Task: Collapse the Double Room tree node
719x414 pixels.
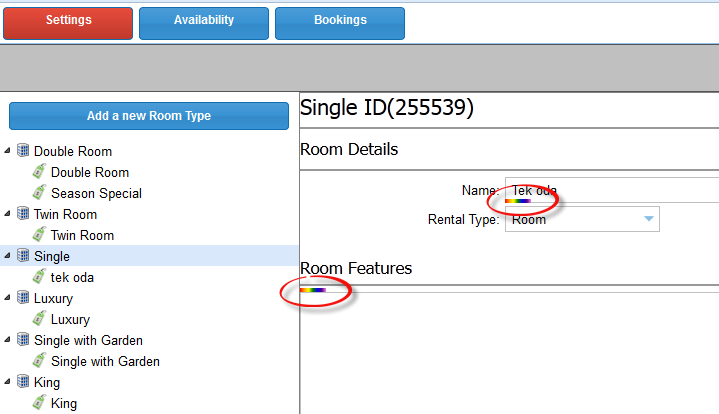Action: (x=9, y=151)
